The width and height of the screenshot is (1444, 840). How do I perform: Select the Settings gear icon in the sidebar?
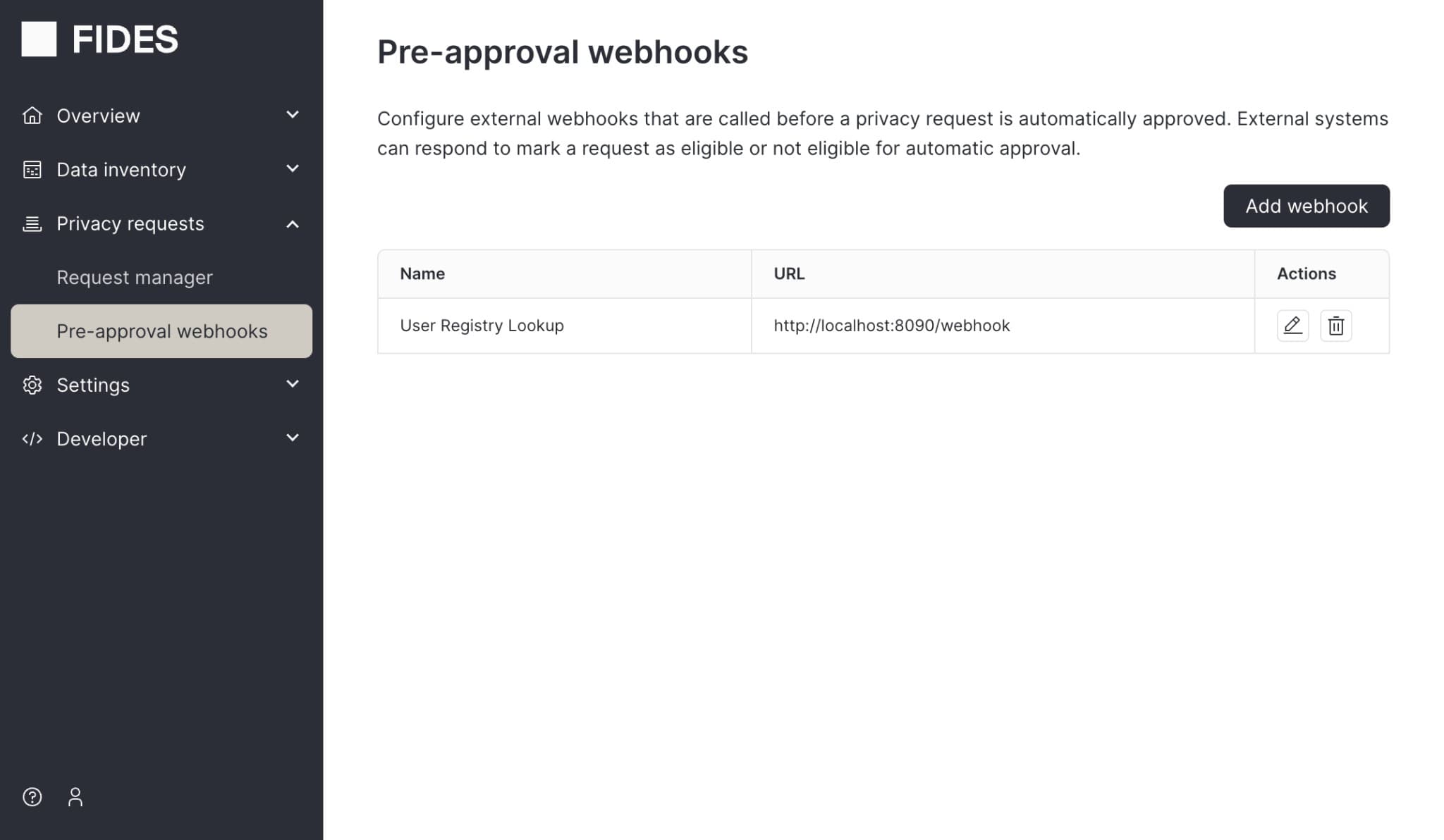click(32, 385)
